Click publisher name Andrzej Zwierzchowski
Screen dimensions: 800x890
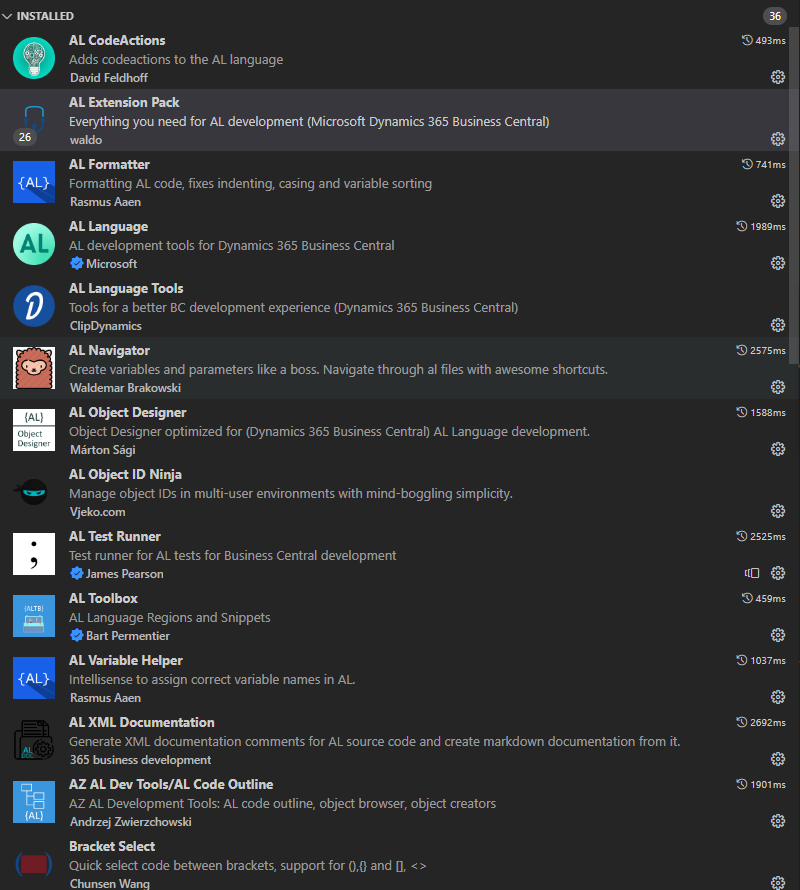click(131, 821)
